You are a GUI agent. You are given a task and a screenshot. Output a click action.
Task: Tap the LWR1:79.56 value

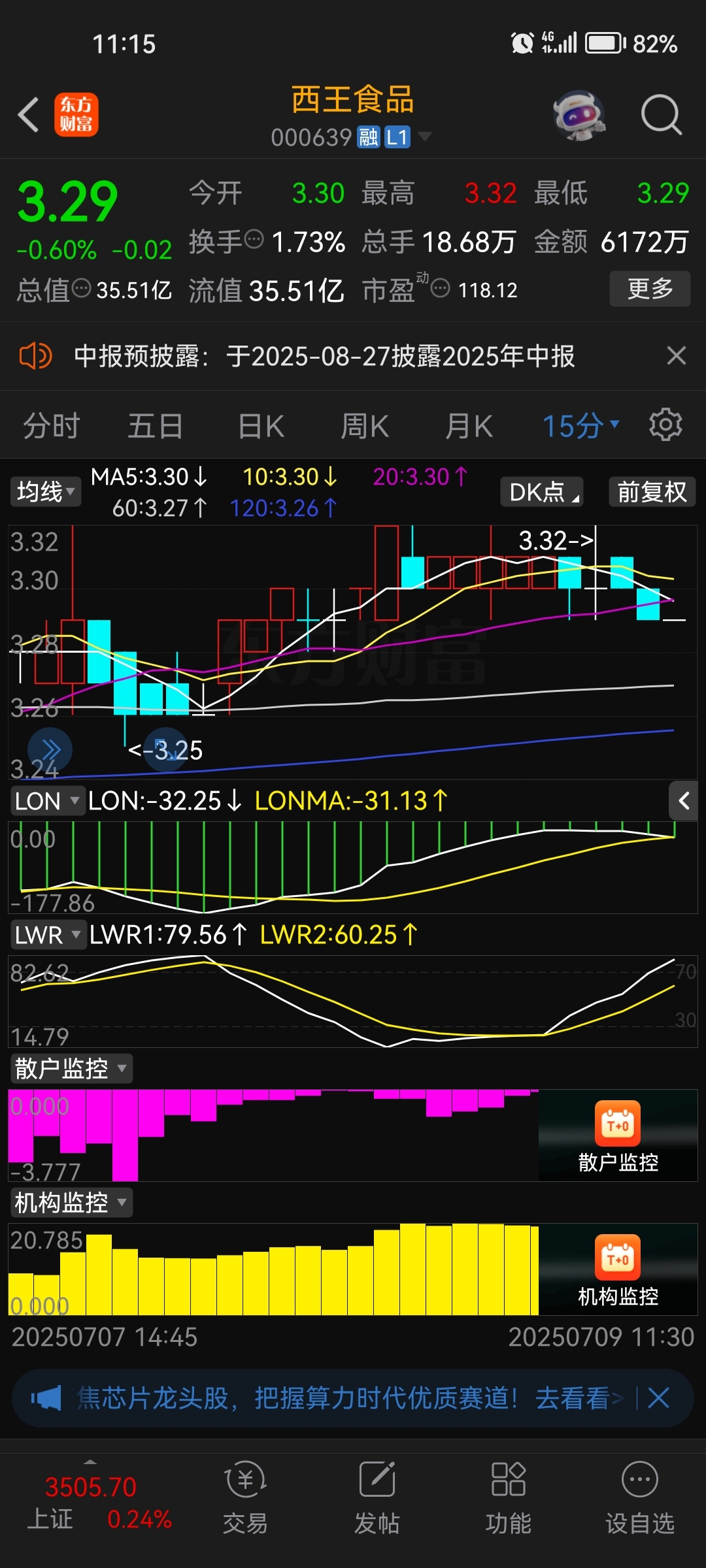[168, 935]
